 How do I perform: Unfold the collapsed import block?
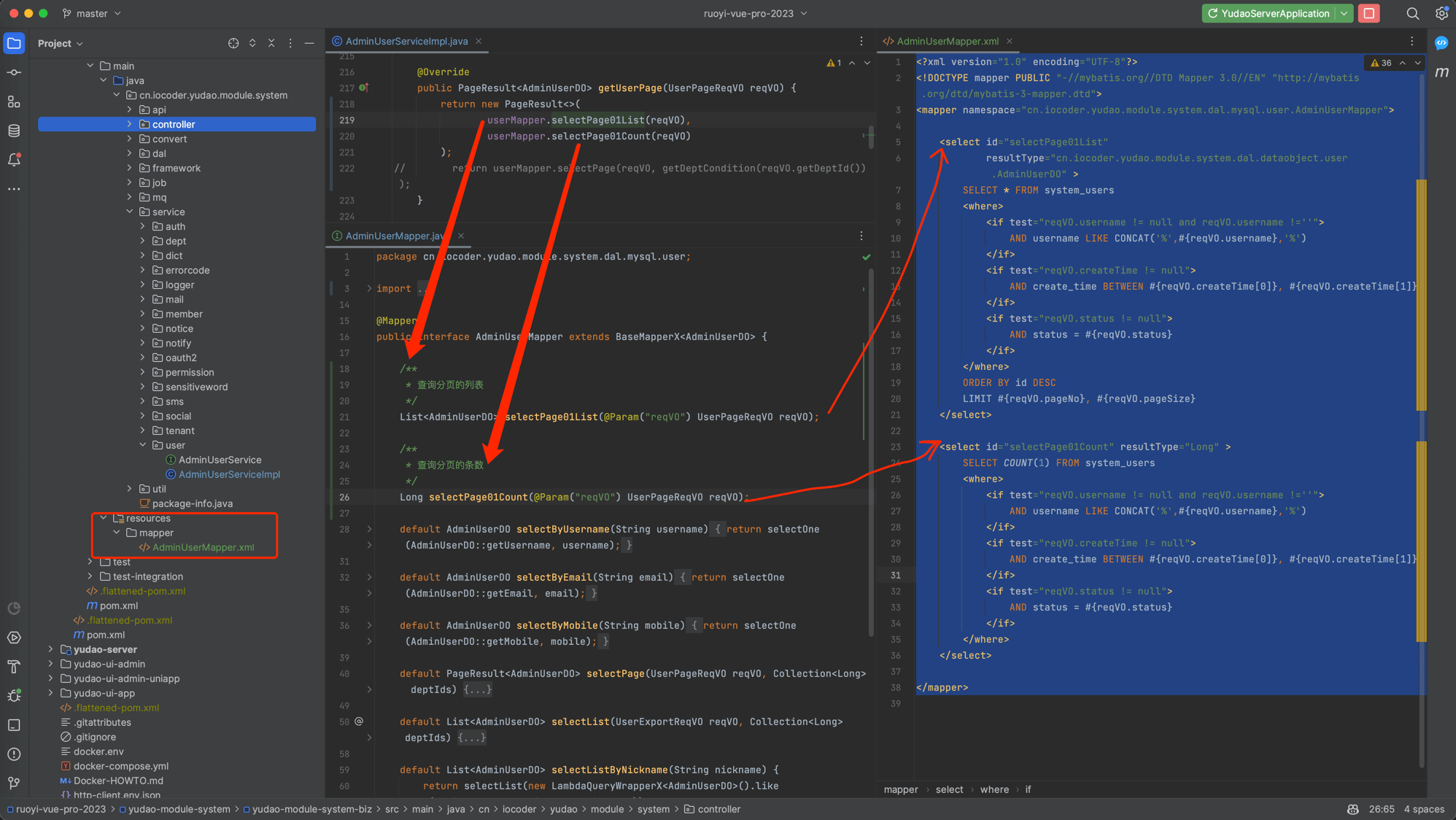click(x=369, y=289)
